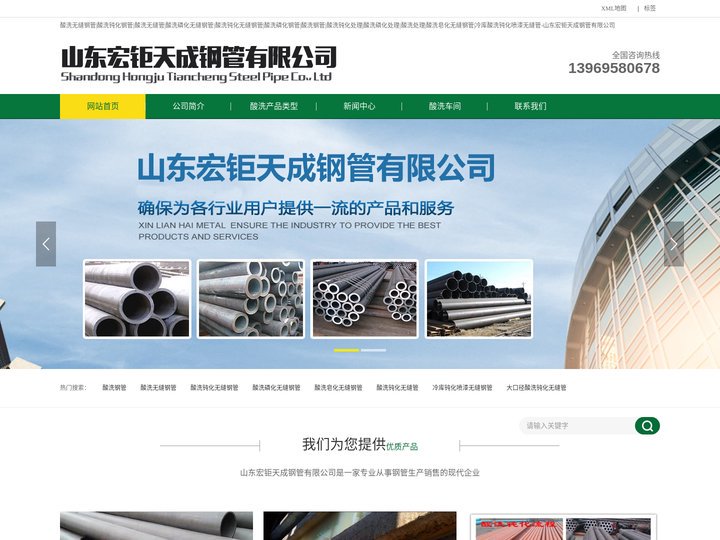
Task: Open the 公司简介 nav item
Action: 188,106
